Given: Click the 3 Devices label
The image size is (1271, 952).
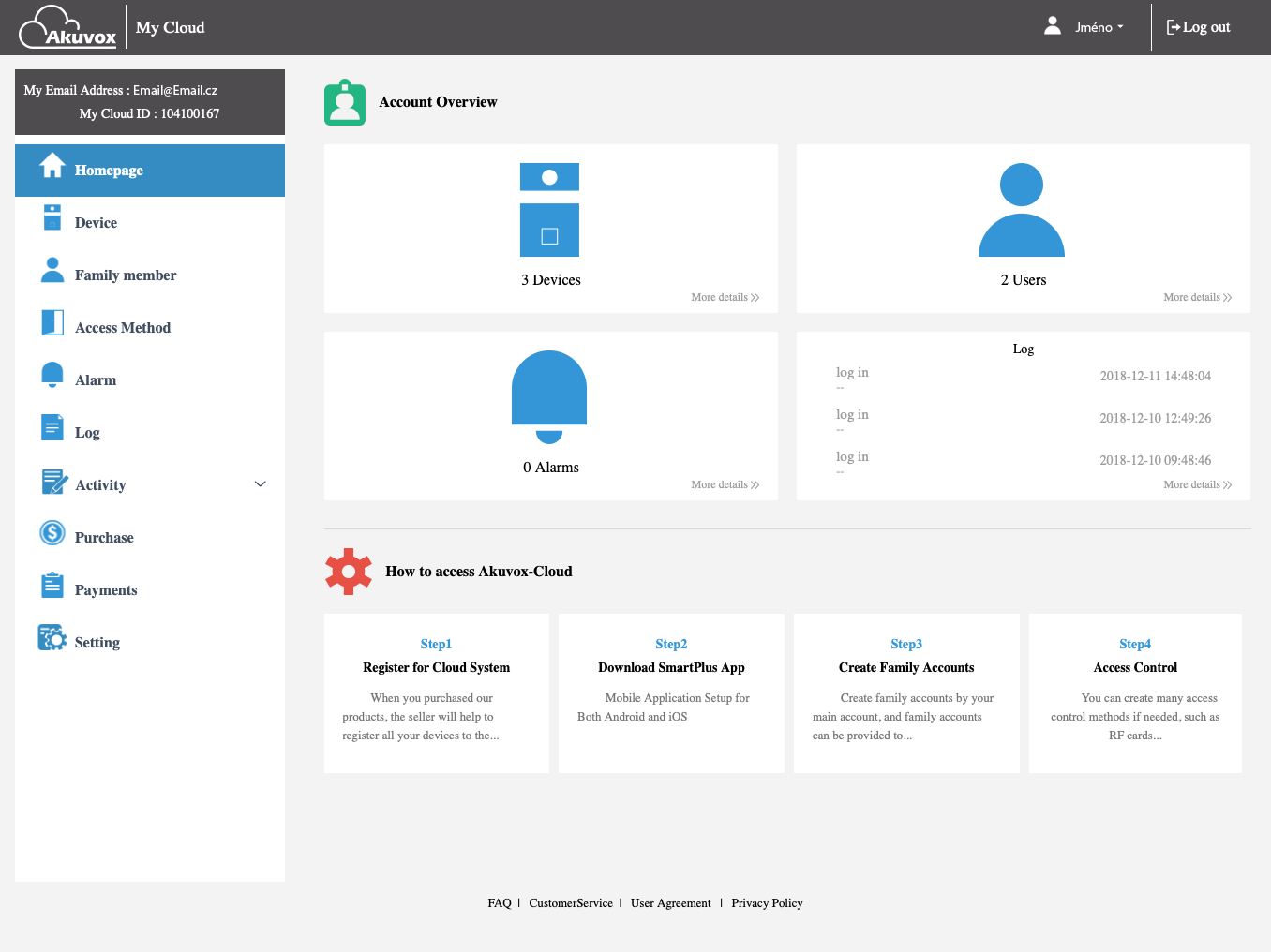Looking at the screenshot, I should [x=551, y=280].
